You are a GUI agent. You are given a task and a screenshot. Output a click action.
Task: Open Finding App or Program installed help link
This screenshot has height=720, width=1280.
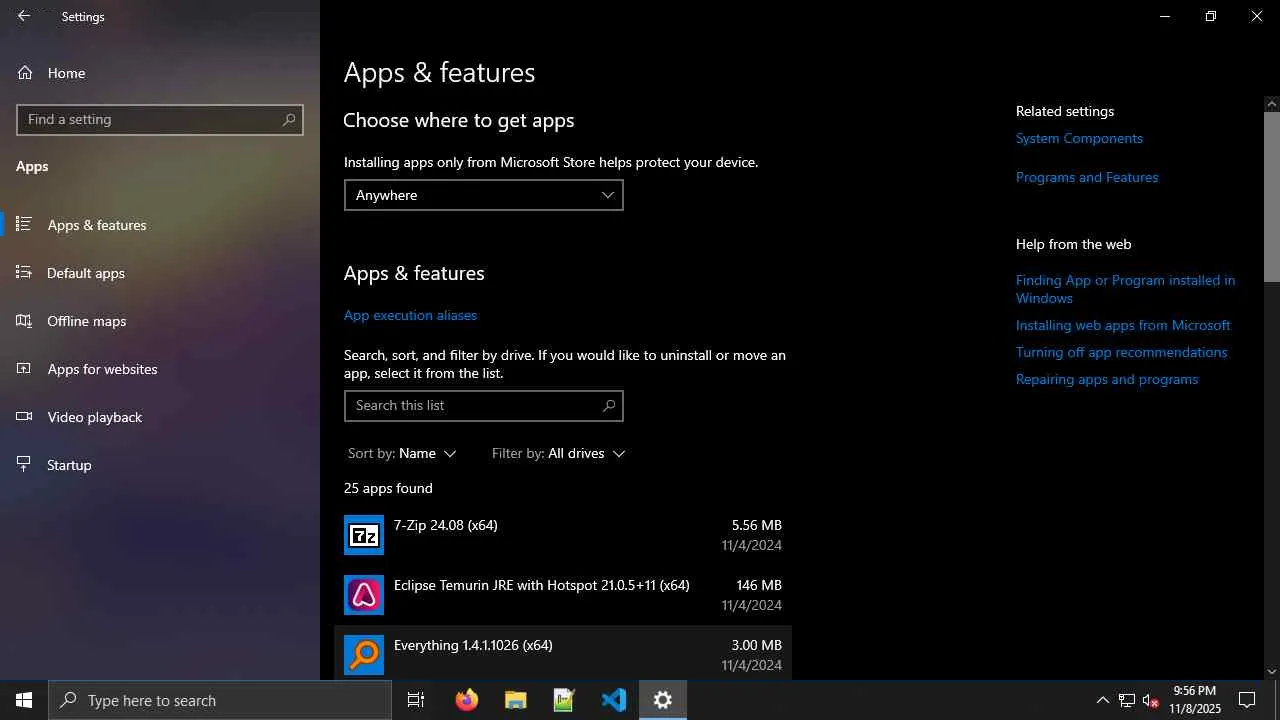[x=1125, y=289]
